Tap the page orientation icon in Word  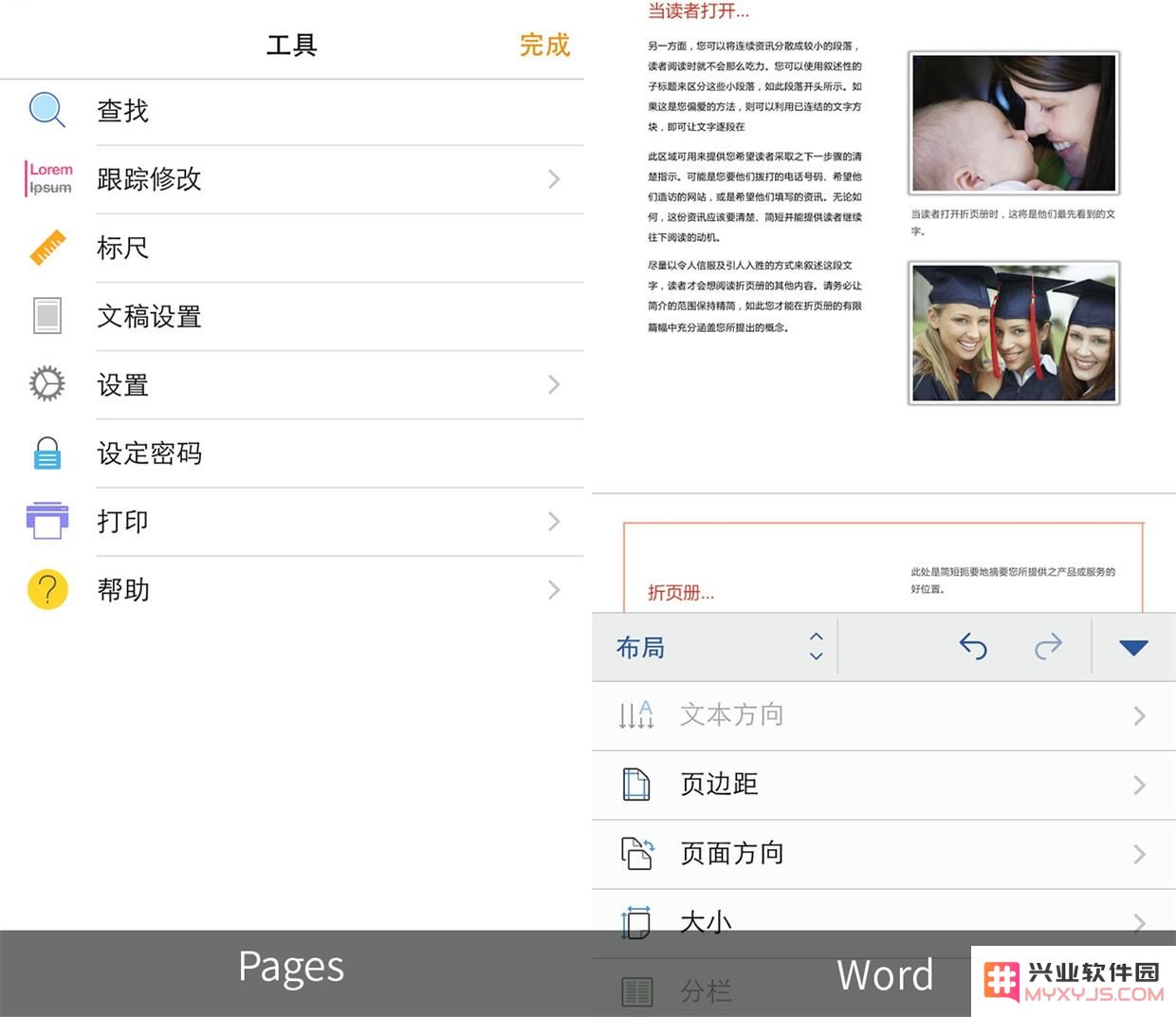click(x=637, y=853)
